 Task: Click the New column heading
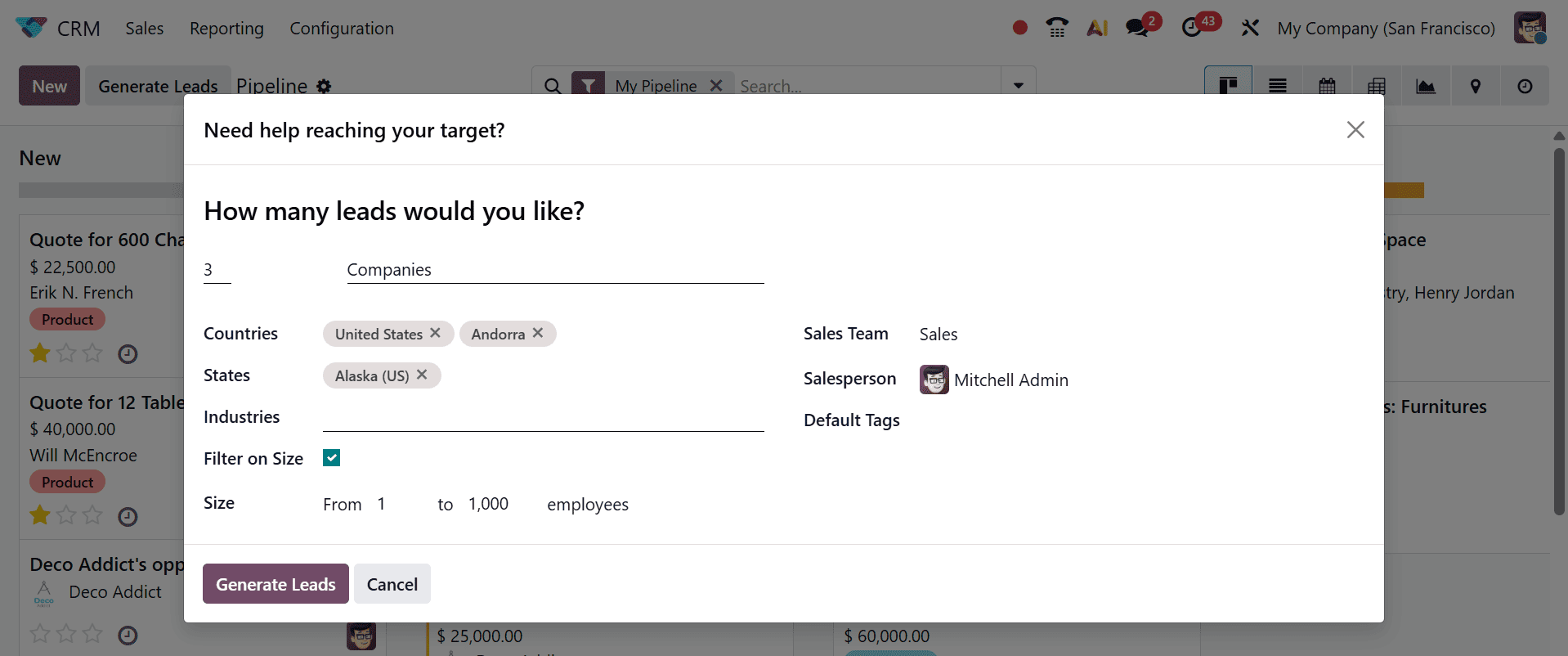tap(40, 158)
